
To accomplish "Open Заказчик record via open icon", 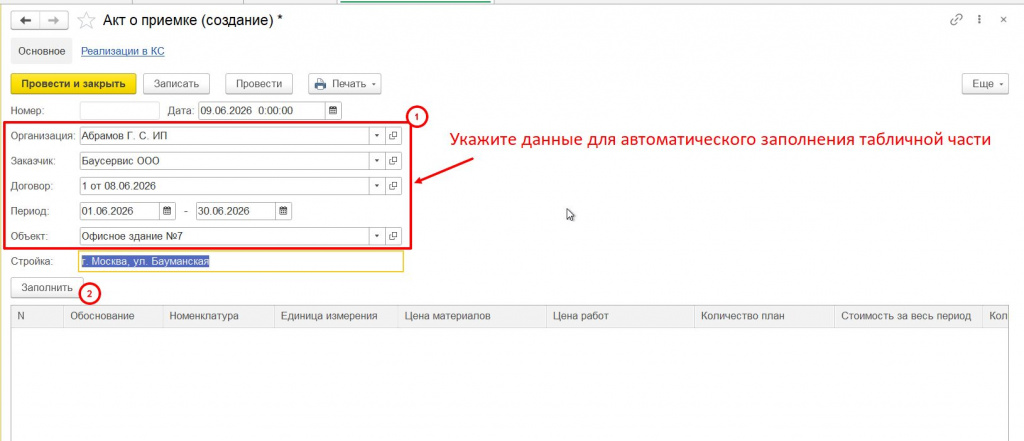I will (393, 161).
